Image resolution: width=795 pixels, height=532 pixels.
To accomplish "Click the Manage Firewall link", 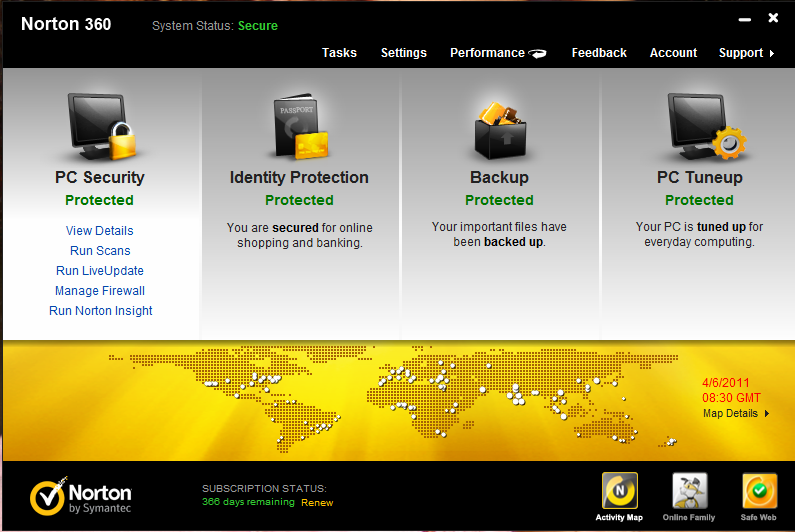I will (x=100, y=291).
